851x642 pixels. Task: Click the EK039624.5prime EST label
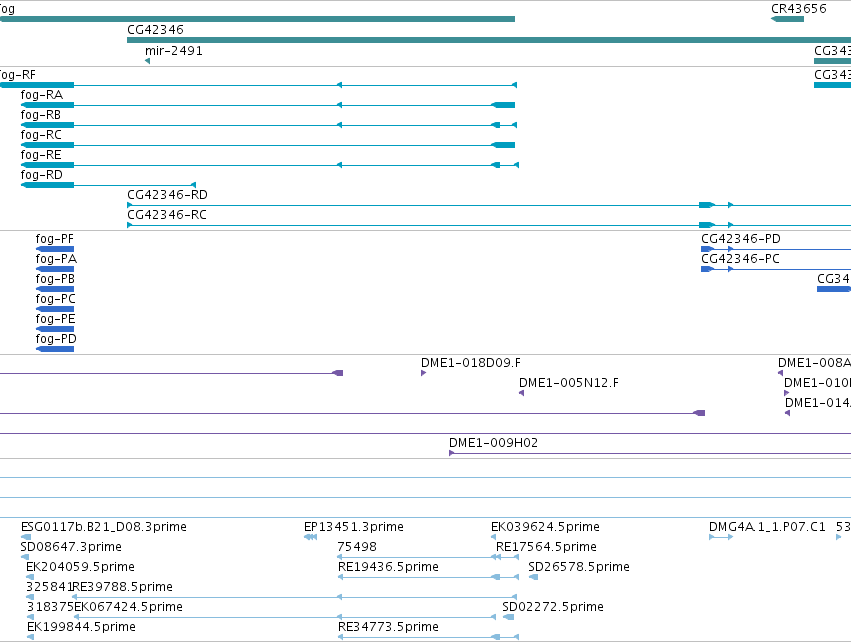545,527
